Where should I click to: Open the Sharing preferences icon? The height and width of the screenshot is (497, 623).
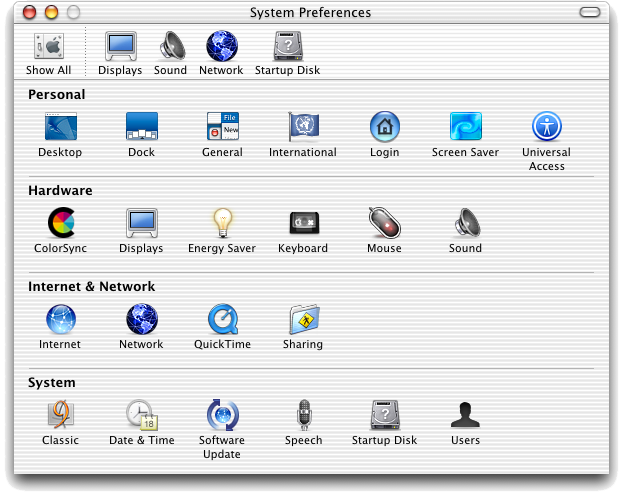pyautogui.click(x=304, y=319)
